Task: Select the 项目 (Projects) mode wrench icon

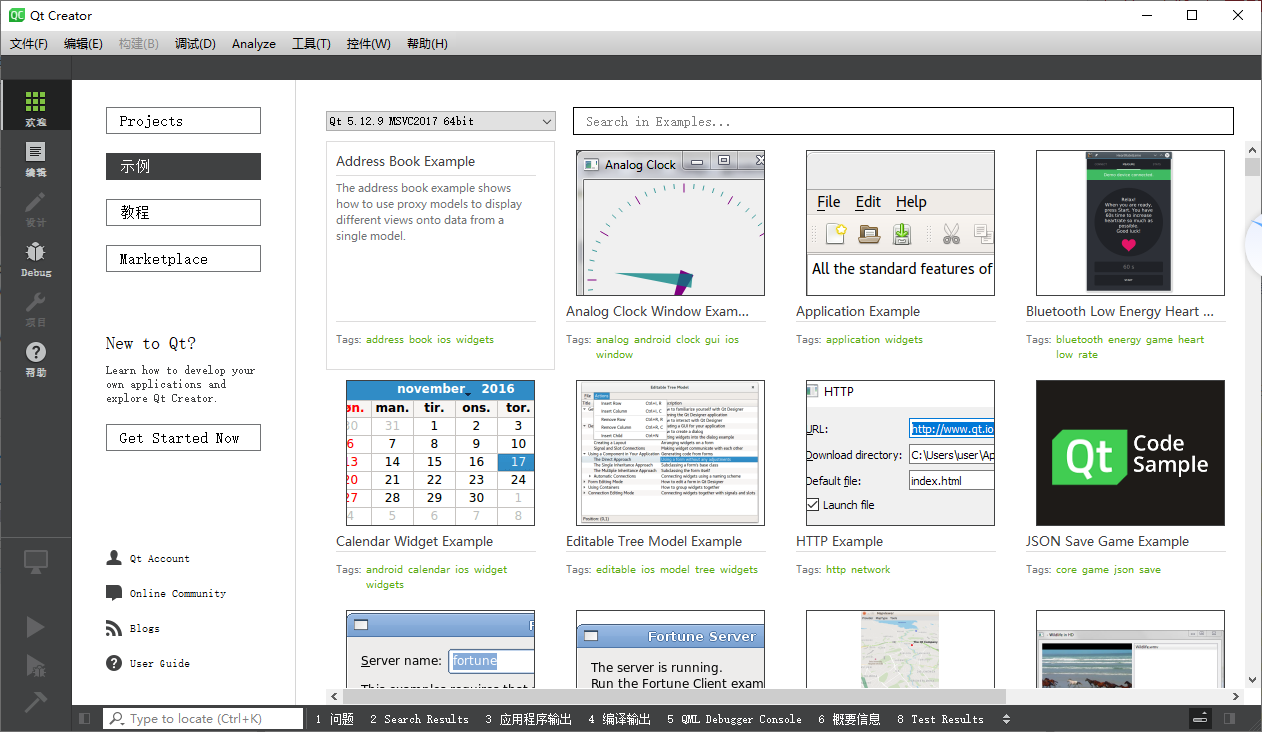Action: [35, 307]
